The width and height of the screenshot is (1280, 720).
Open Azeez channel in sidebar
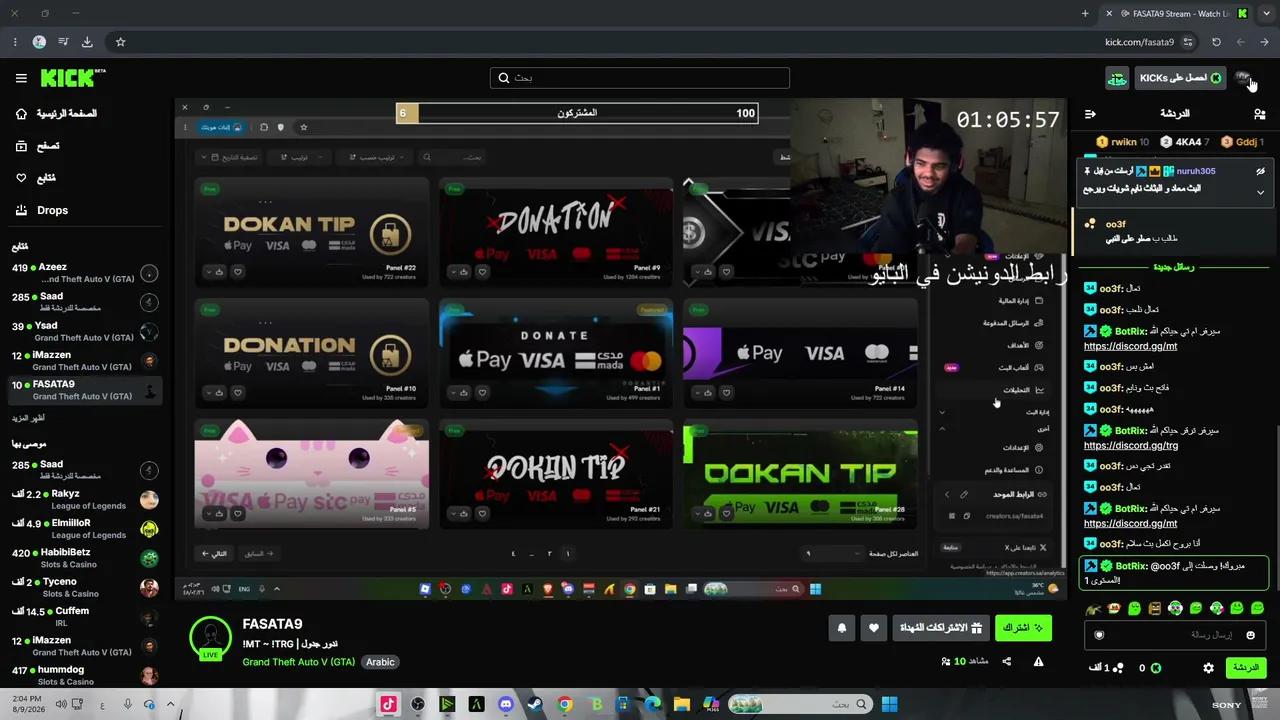click(x=85, y=273)
